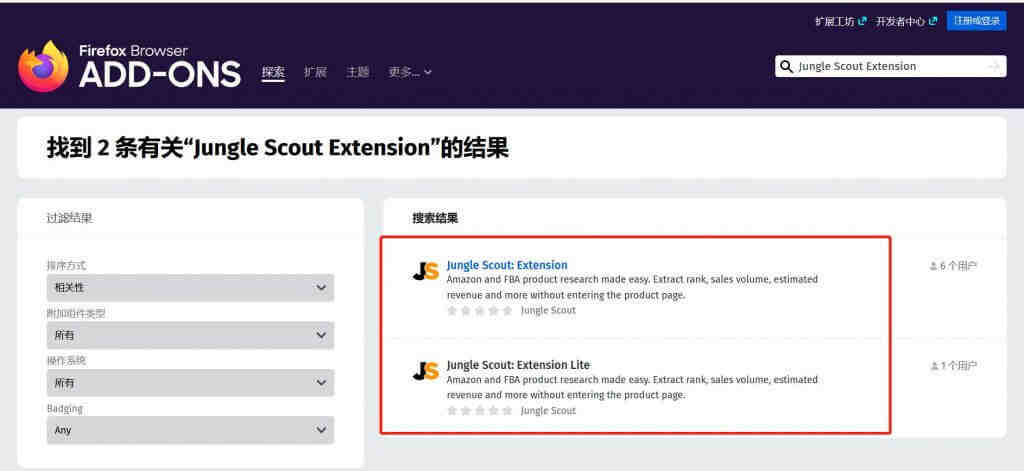Viewport: 1024px width, 471px height.
Task: Click user icon beside 1 个用户
Action: coord(934,366)
